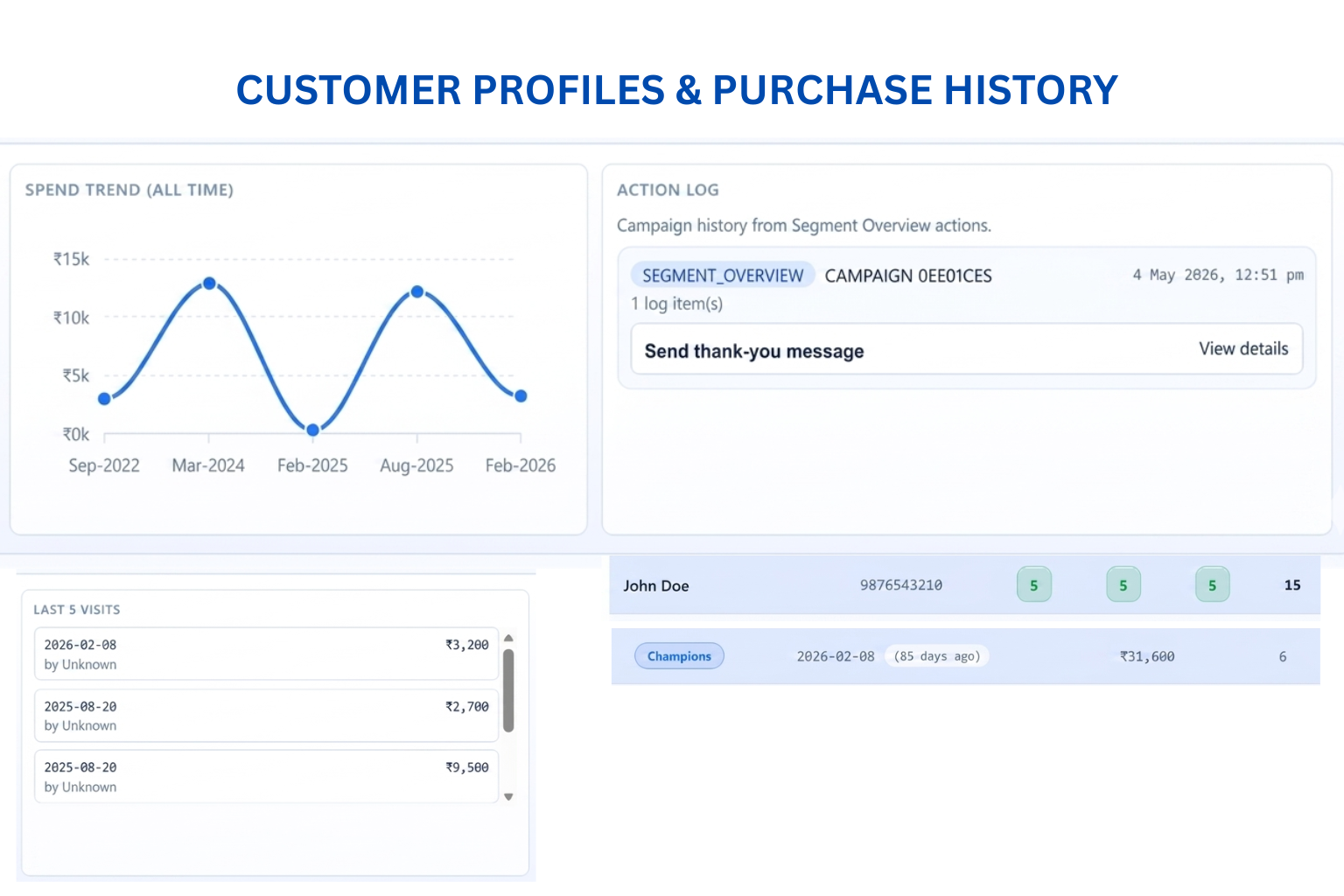1344x896 pixels.
Task: Click the (85 days ago) pill
Action: pos(937,656)
